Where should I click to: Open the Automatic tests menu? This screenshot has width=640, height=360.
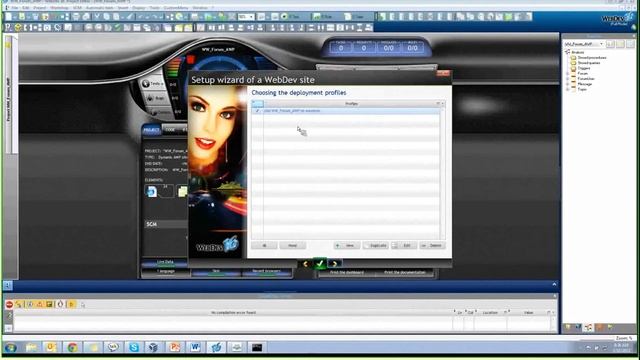100,7
